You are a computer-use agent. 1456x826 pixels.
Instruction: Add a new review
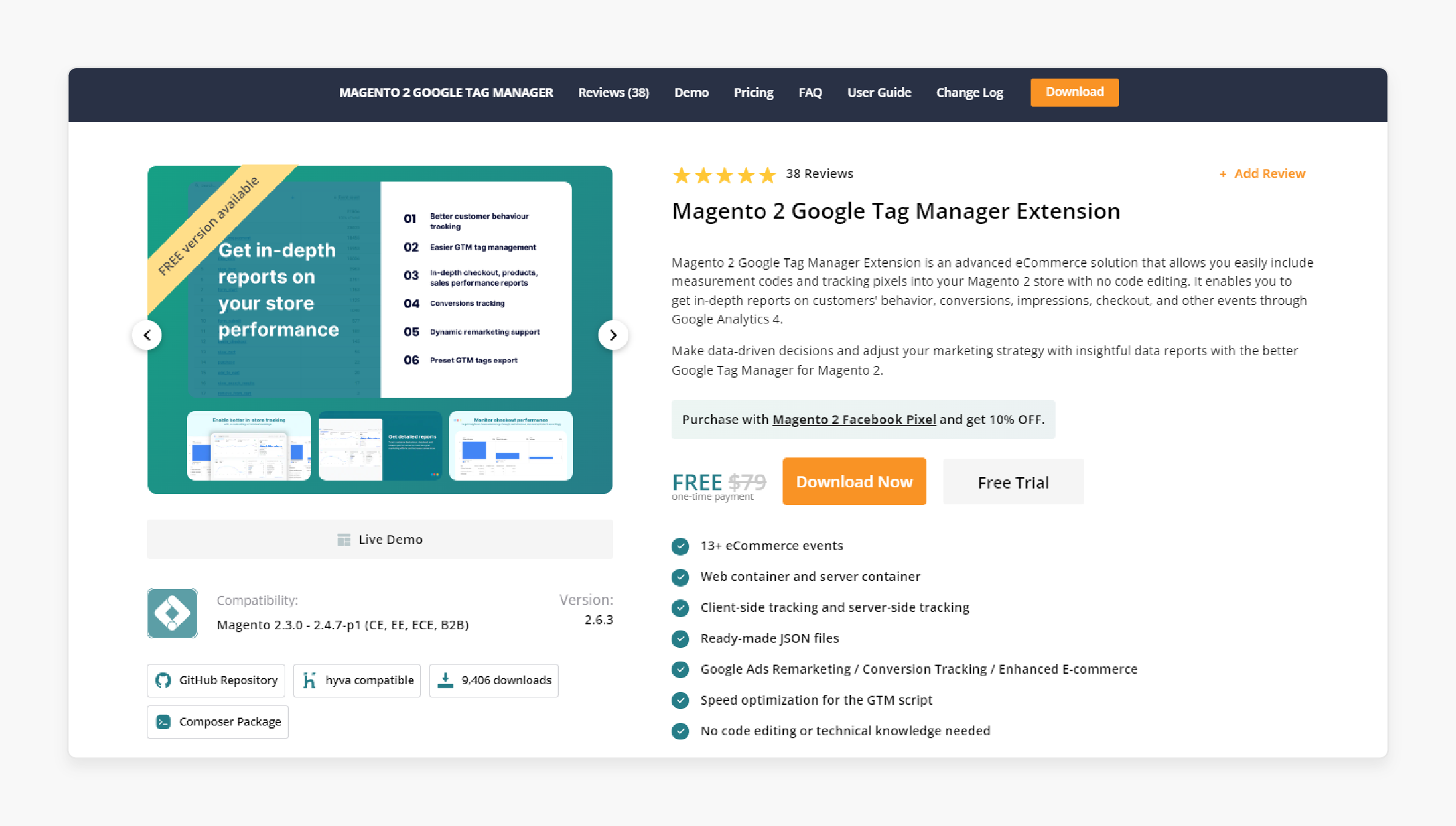click(x=1262, y=174)
